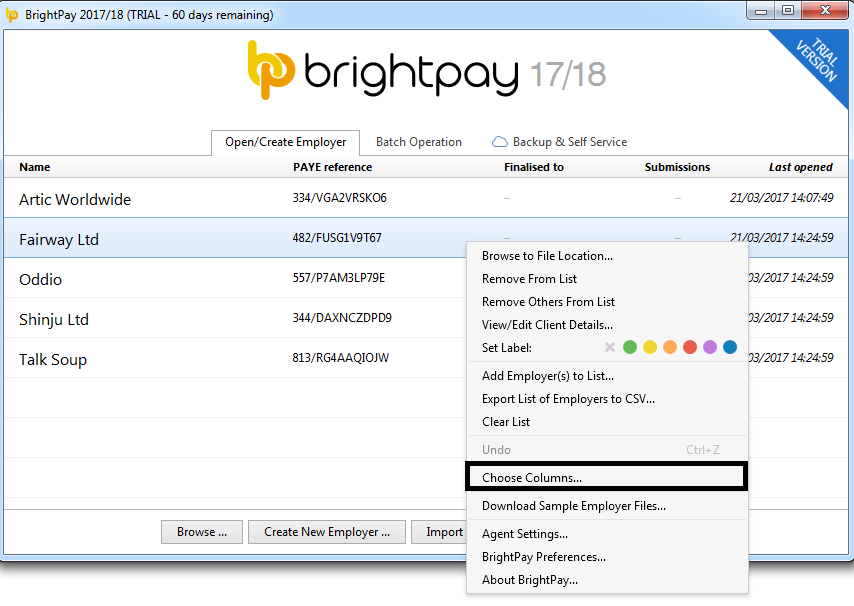The width and height of the screenshot is (854, 606).
Task: Sort by the Name column header
Action: tap(35, 167)
